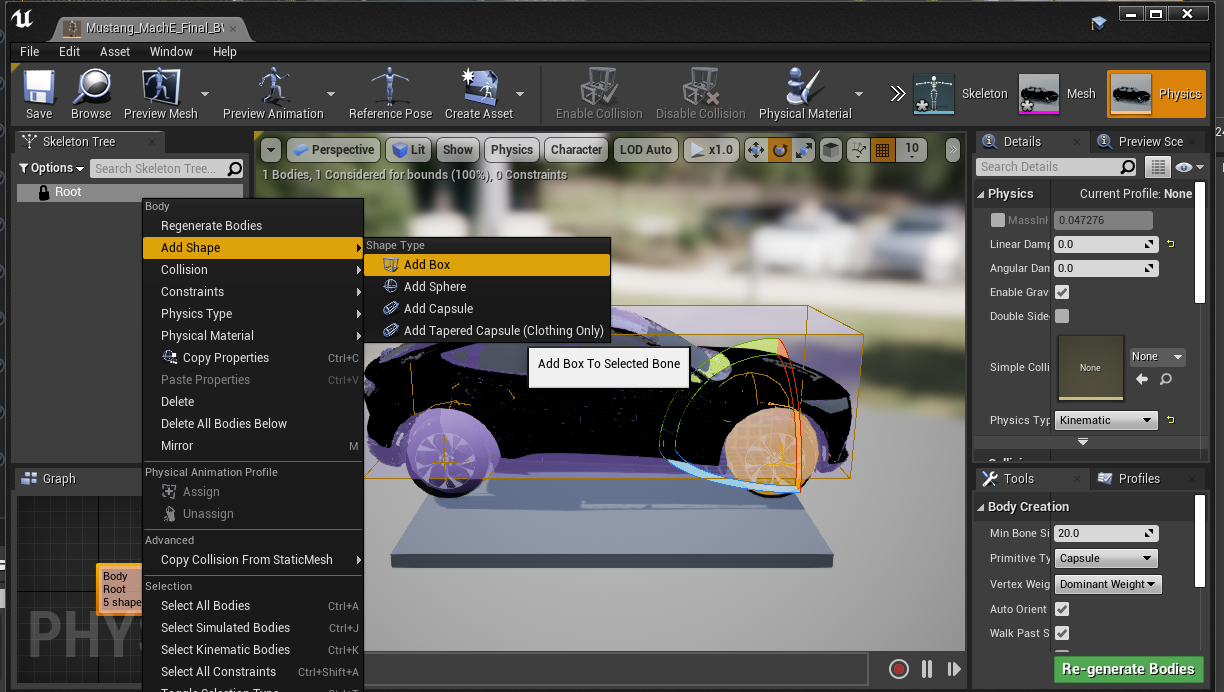
Task: Toggle Enable Gravity checkbox
Action: point(1062,292)
